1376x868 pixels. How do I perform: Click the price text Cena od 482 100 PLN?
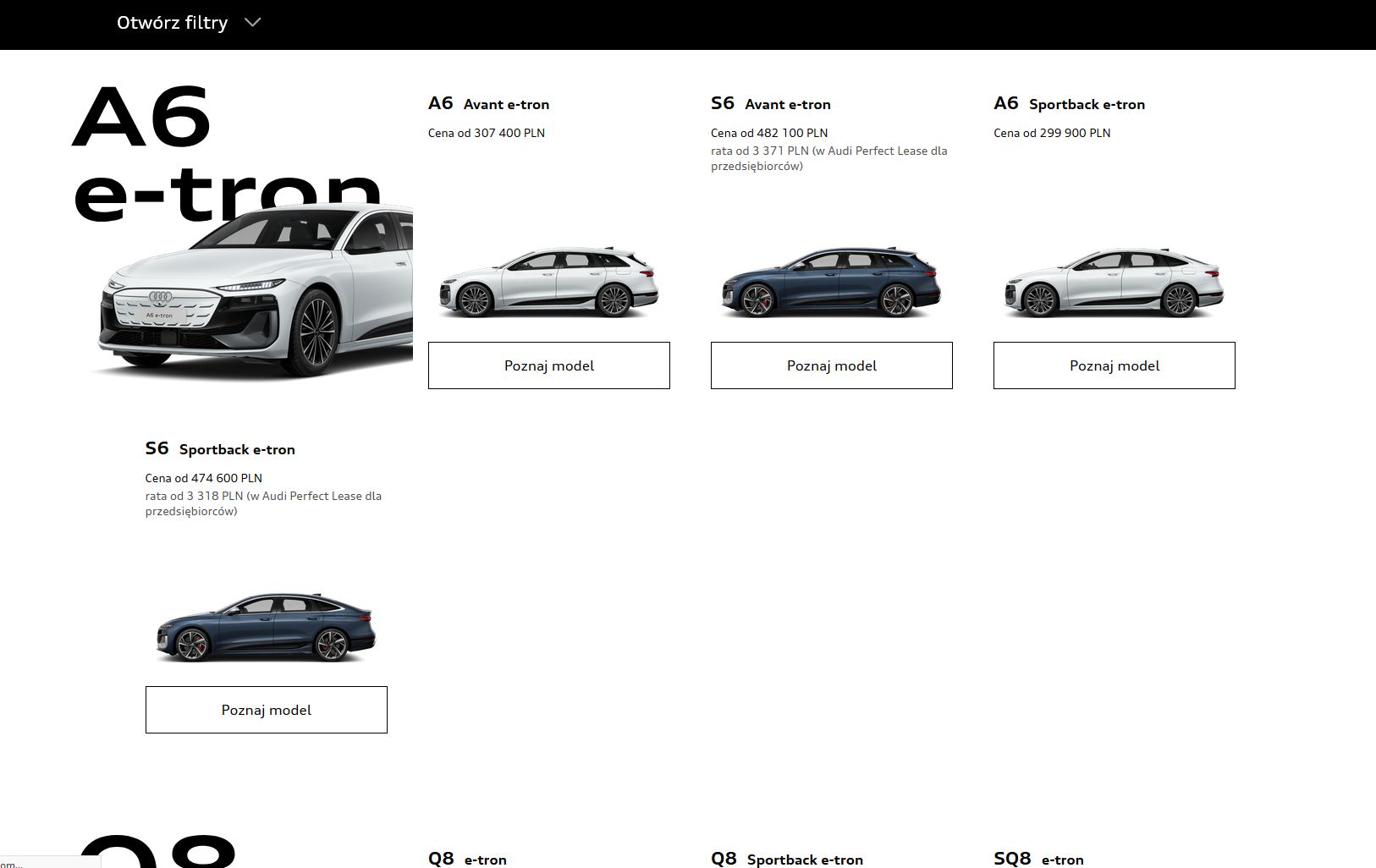tap(769, 133)
